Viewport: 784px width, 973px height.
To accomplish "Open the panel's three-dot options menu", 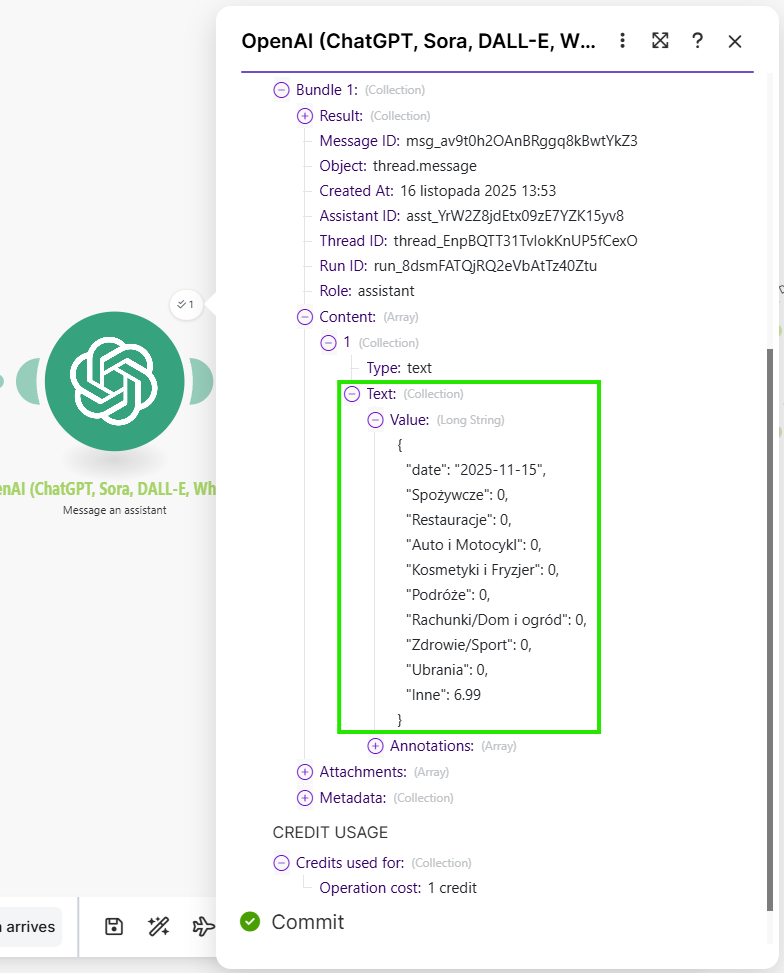I will click(622, 41).
